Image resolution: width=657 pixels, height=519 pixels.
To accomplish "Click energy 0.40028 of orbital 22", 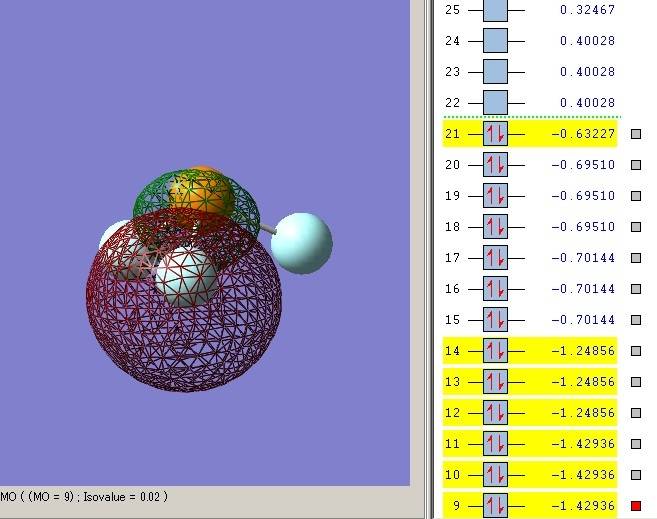I will coord(587,103).
